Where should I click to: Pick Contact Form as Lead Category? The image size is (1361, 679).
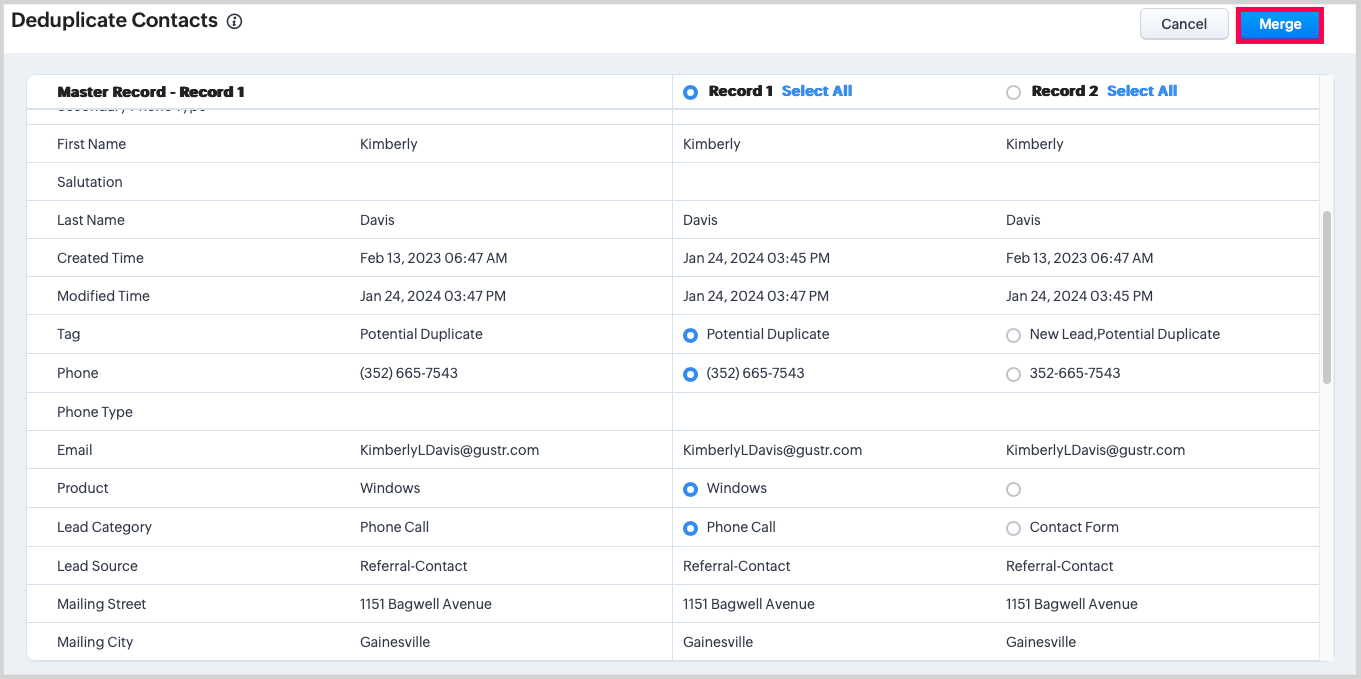click(1013, 528)
